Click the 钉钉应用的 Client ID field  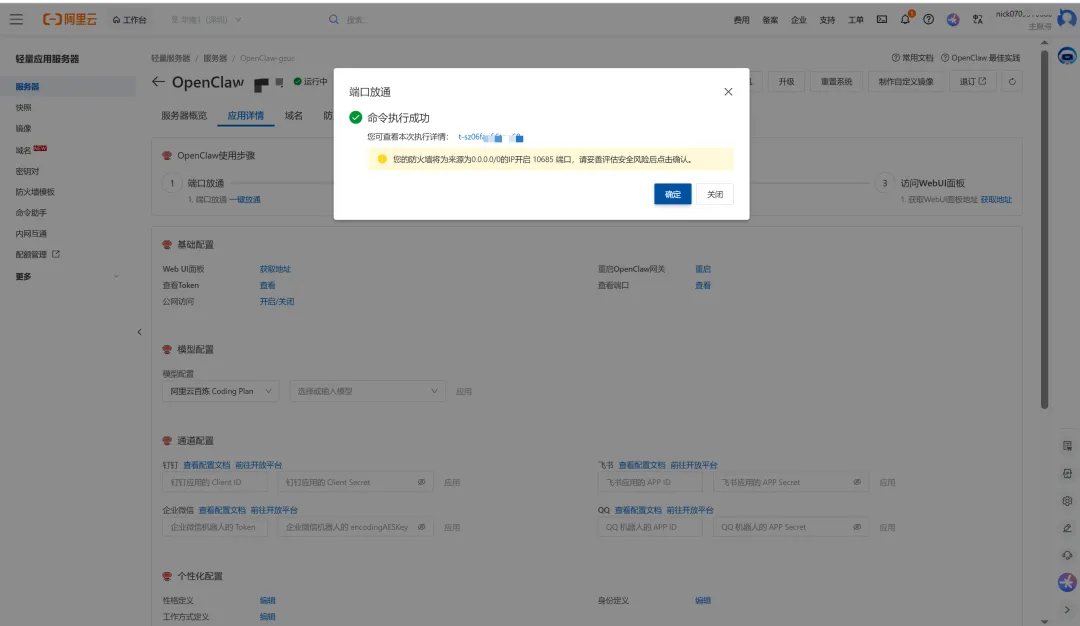point(215,482)
